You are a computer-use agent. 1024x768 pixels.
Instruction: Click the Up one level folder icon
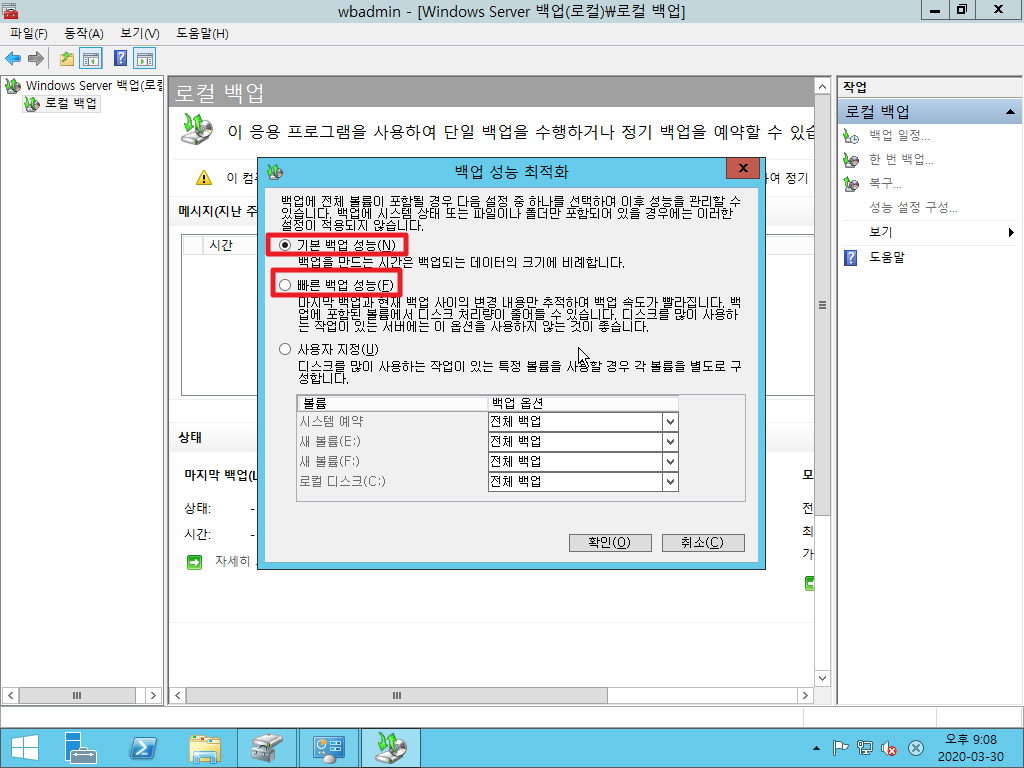coord(67,59)
